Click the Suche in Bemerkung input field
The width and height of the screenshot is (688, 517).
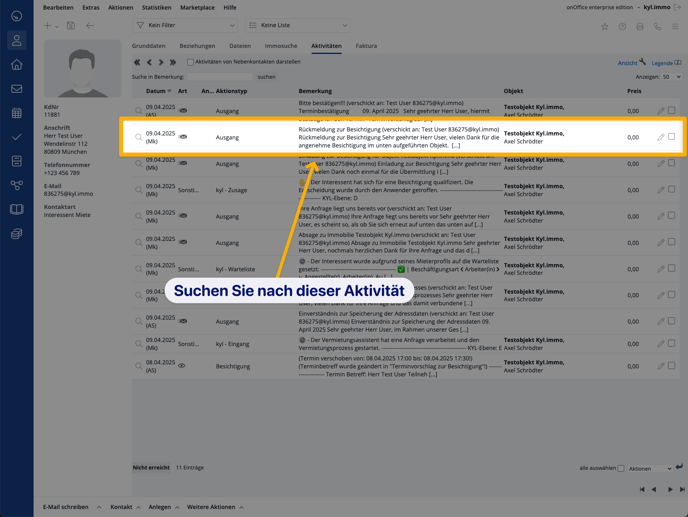click(x=219, y=77)
